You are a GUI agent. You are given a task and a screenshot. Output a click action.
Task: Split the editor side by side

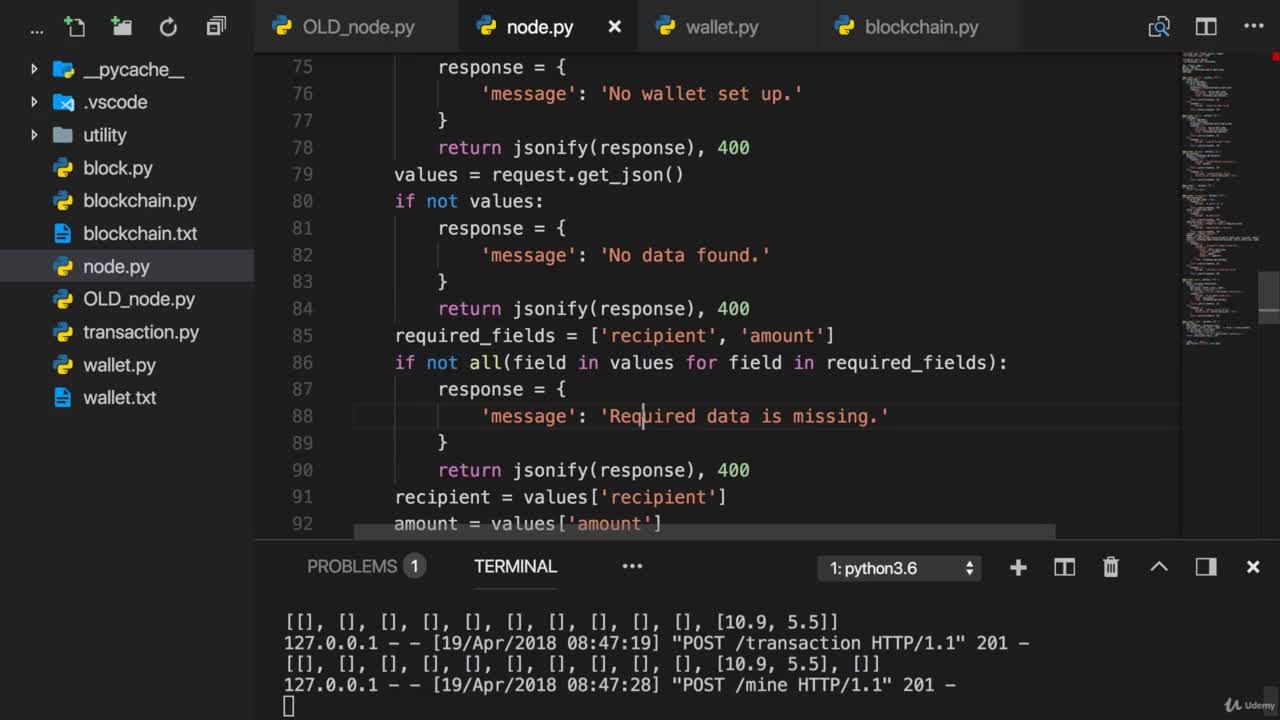[x=1206, y=27]
